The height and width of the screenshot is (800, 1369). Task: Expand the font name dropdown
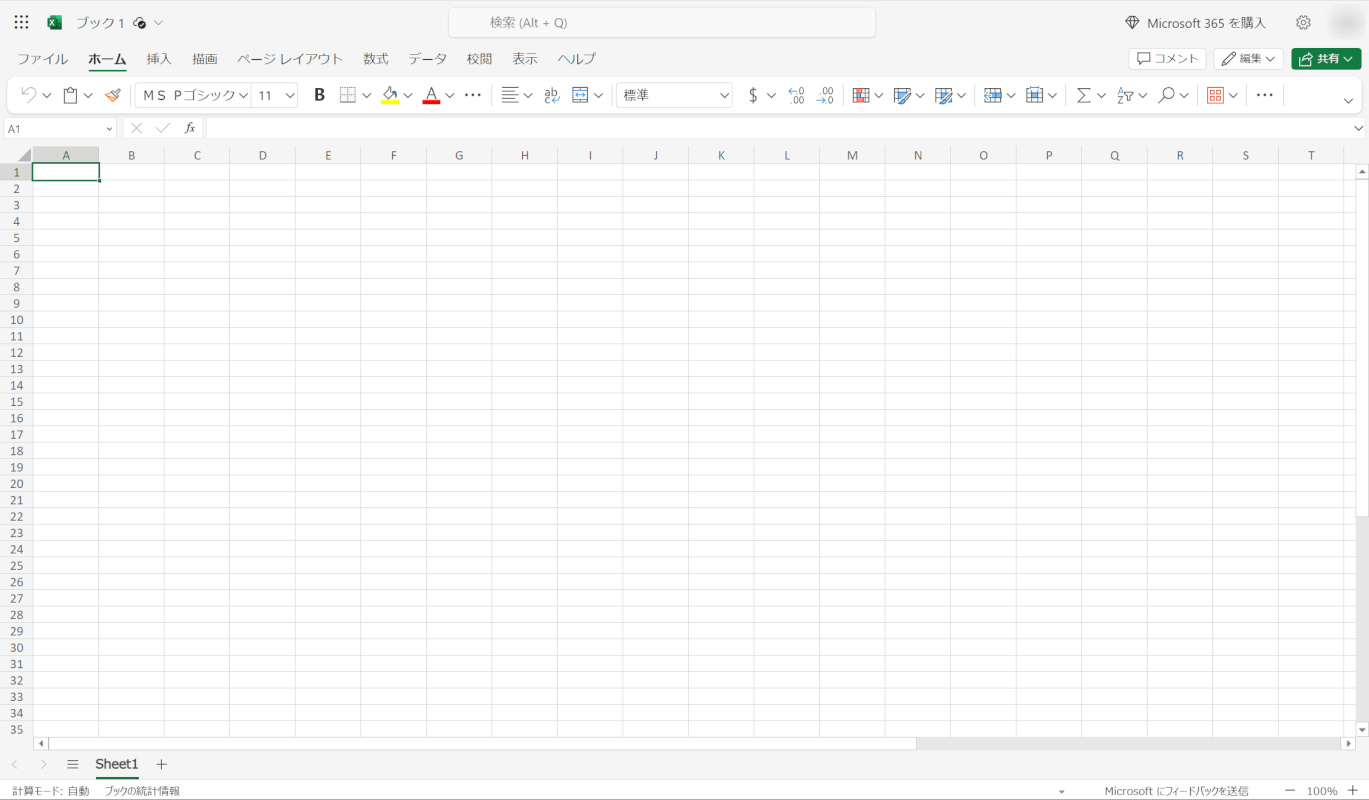[243, 95]
